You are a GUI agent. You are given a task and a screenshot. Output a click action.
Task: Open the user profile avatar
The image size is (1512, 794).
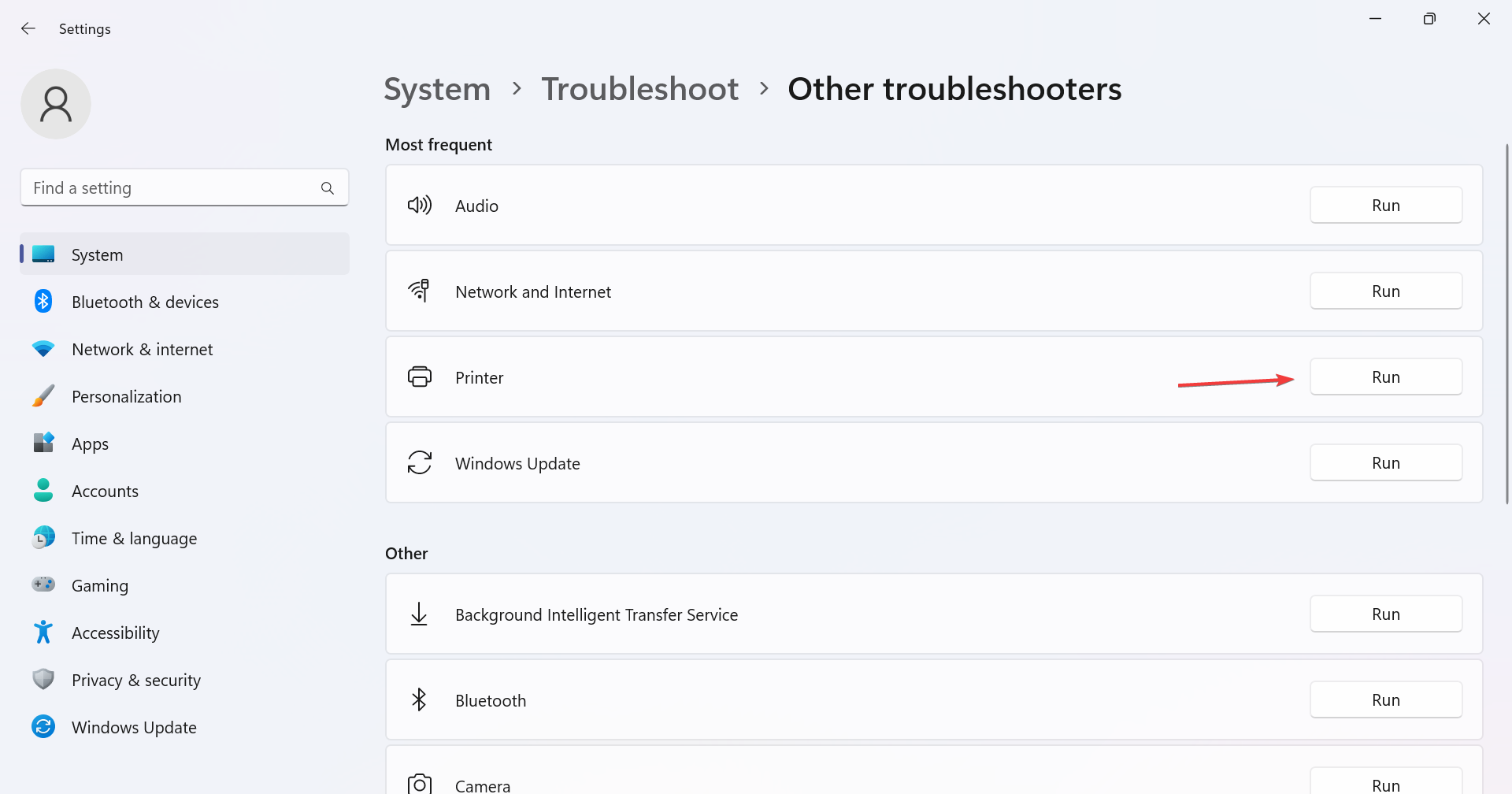tap(56, 104)
